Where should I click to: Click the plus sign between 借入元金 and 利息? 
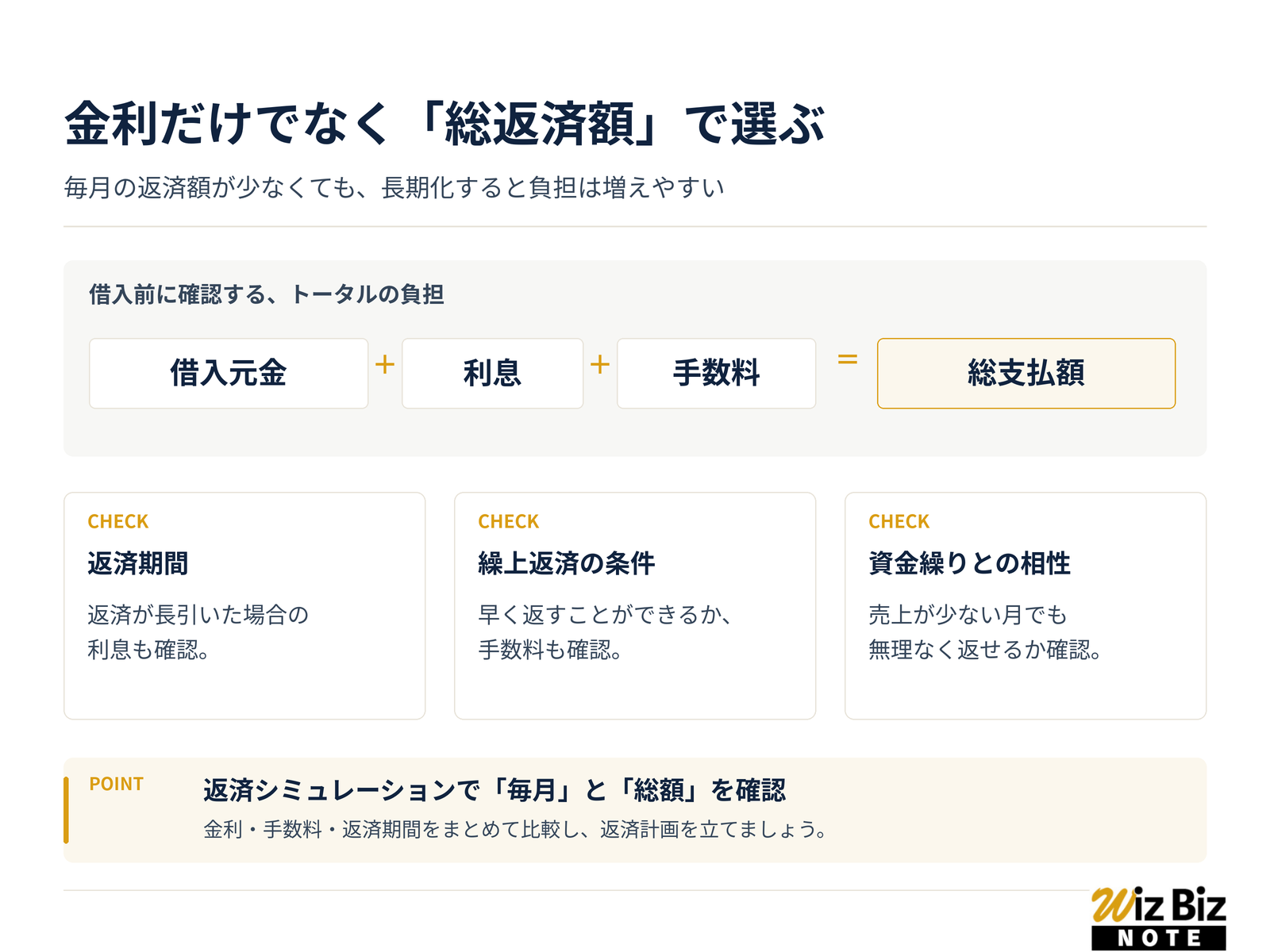click(x=385, y=364)
